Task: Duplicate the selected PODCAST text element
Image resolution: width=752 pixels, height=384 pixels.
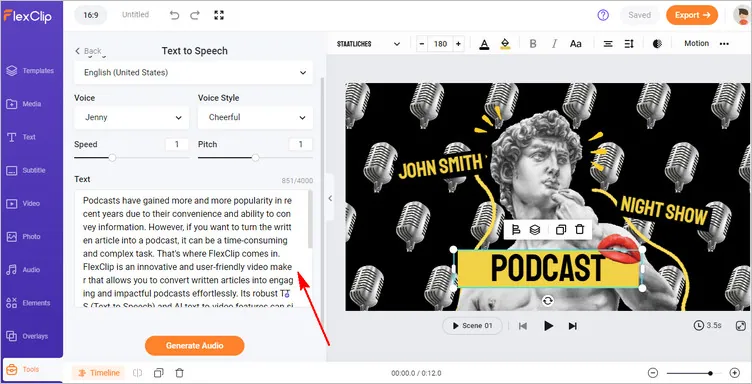Action: point(561,230)
